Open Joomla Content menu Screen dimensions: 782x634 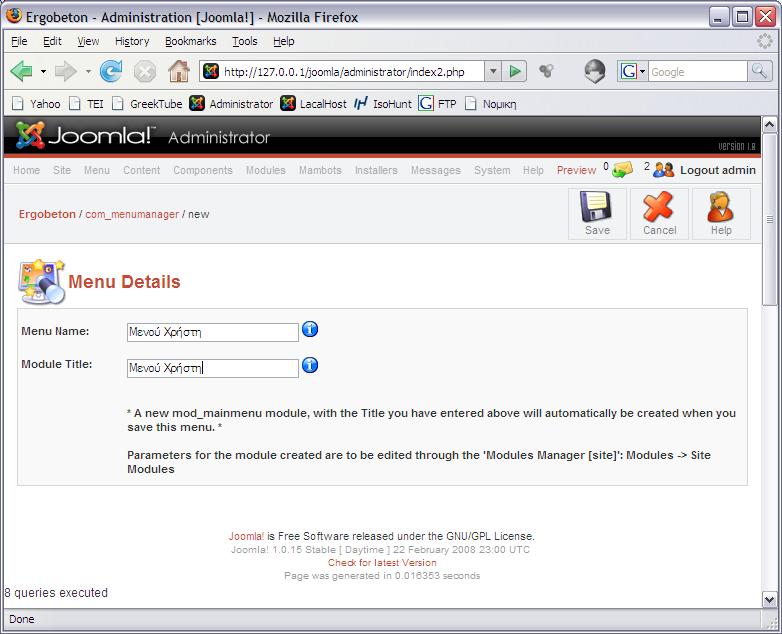click(x=142, y=170)
